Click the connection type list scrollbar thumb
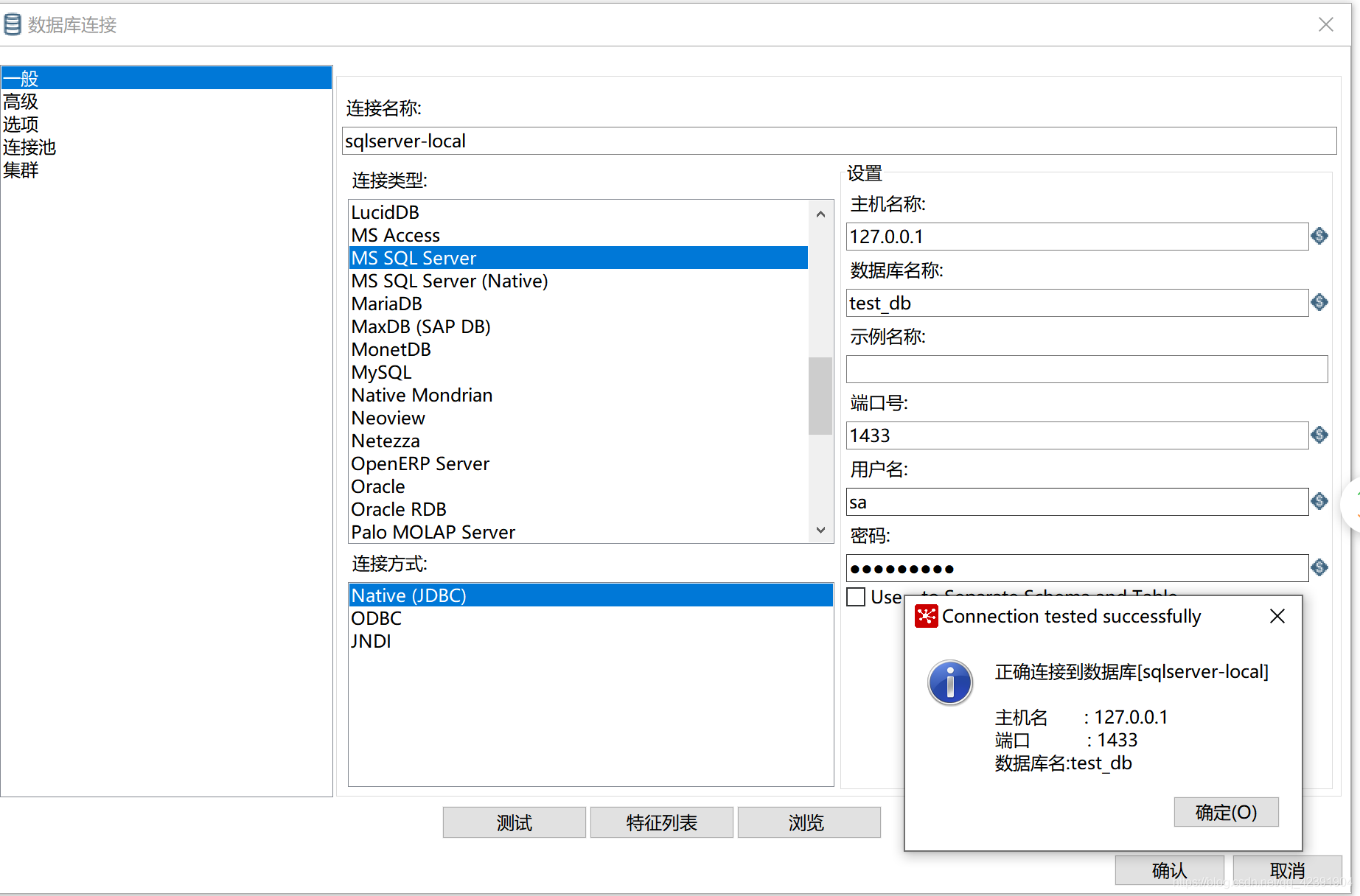1360x896 pixels. [820, 396]
